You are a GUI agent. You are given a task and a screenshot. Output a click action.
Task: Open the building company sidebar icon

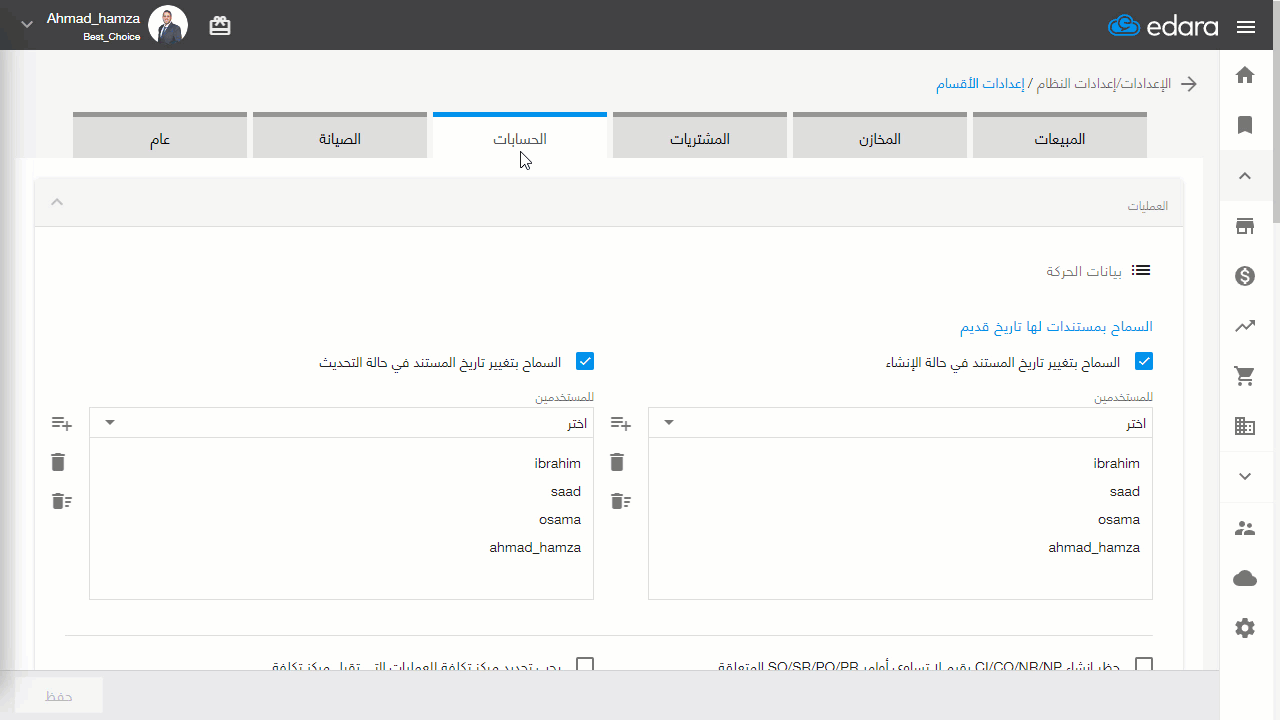pyautogui.click(x=1245, y=426)
